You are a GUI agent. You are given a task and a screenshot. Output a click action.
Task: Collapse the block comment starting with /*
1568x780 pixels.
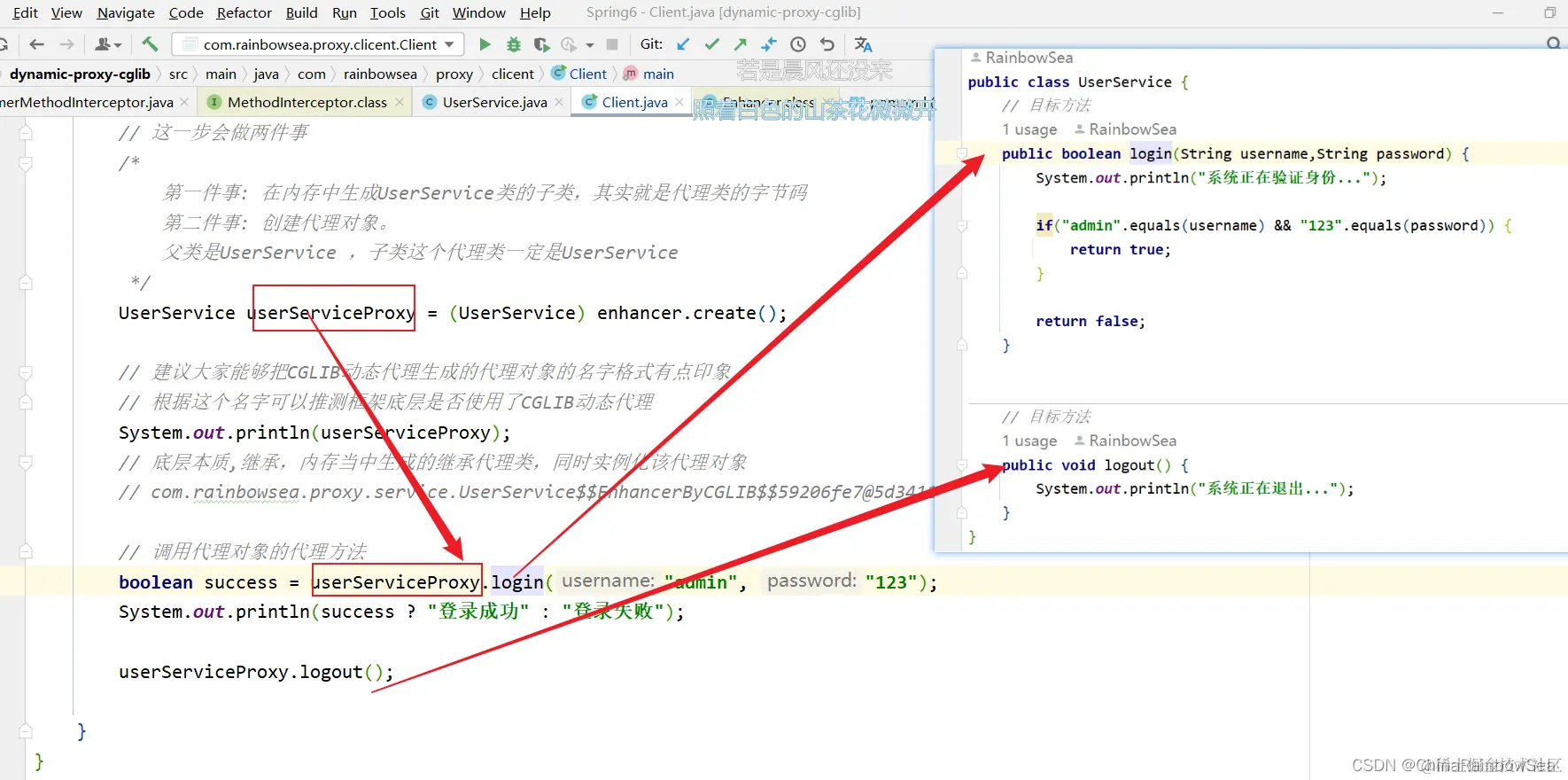pyautogui.click(x=26, y=163)
